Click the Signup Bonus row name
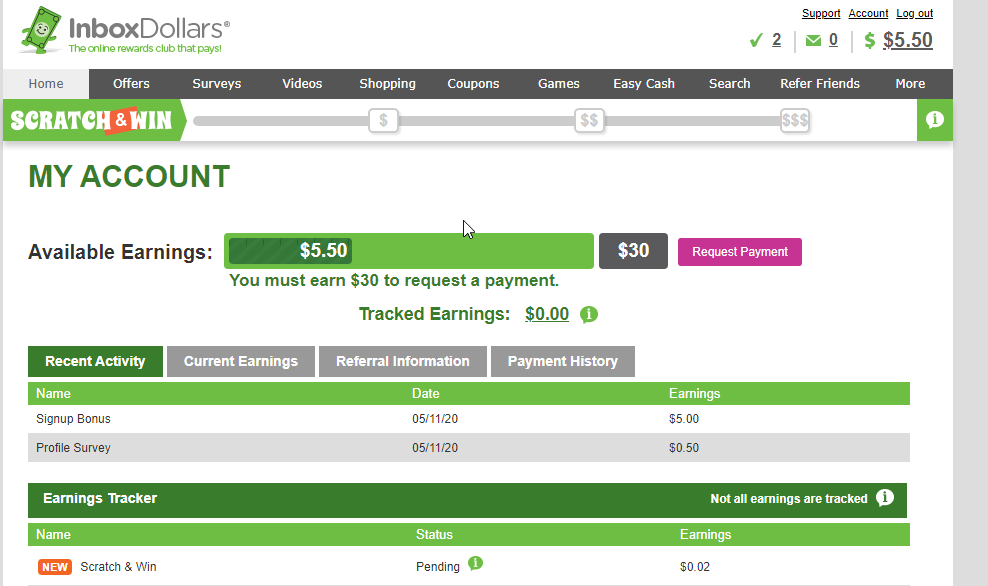Viewport: 988px width, 586px height. point(73,418)
